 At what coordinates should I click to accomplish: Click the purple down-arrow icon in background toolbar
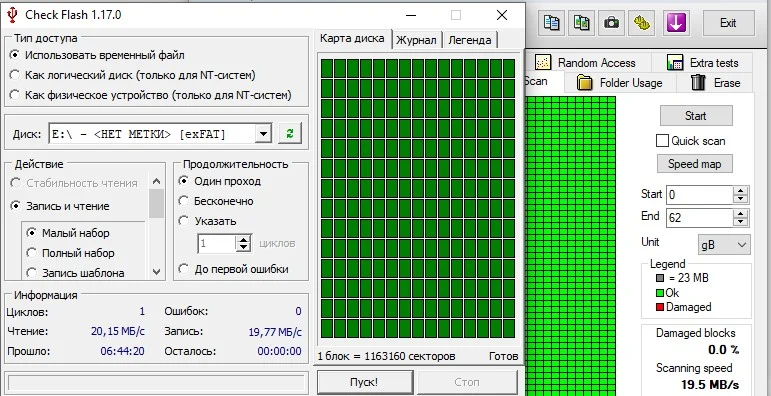click(676, 23)
